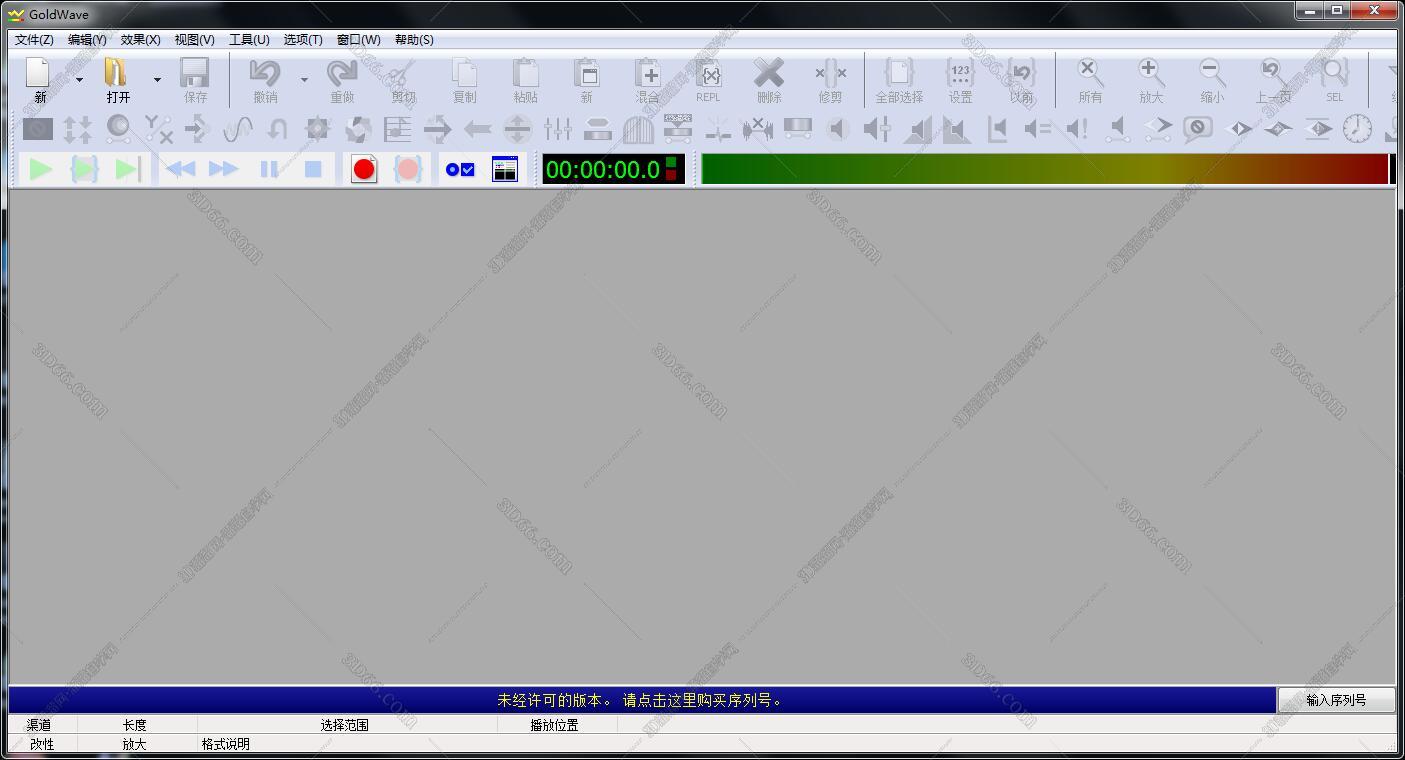Click the play-to-end green button
Viewport: 1405px width, 760px height.
(x=127, y=169)
